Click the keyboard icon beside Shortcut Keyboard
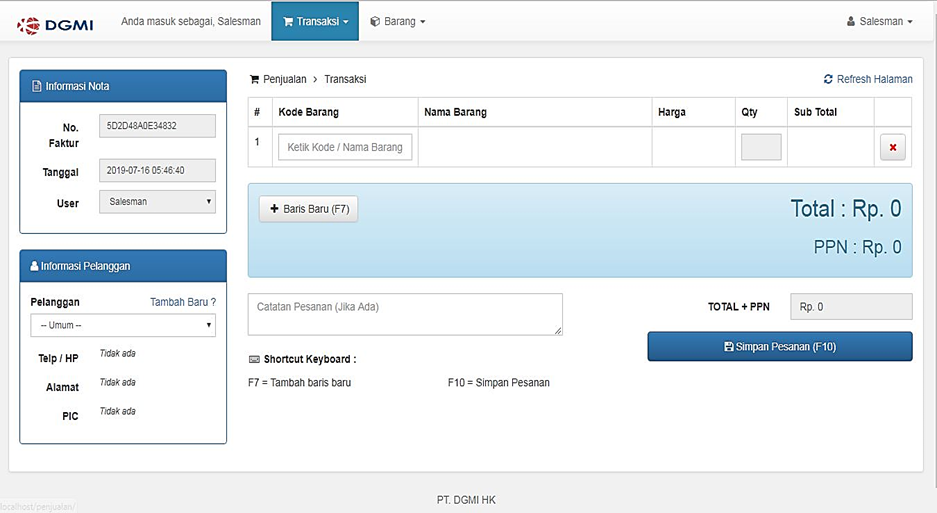Screen dimensions: 937x513 [x=254, y=359]
